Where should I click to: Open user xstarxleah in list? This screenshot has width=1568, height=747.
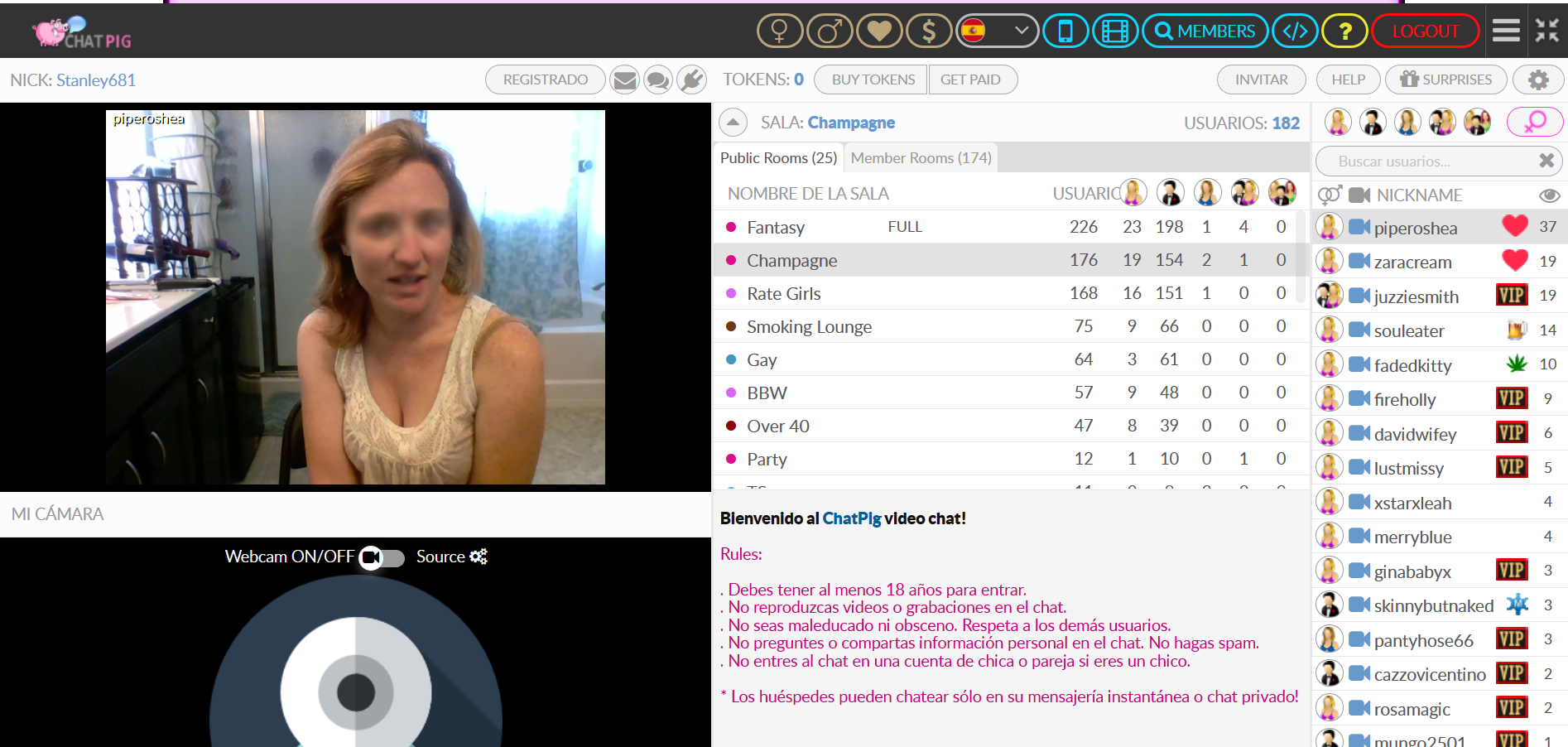coord(1440,502)
